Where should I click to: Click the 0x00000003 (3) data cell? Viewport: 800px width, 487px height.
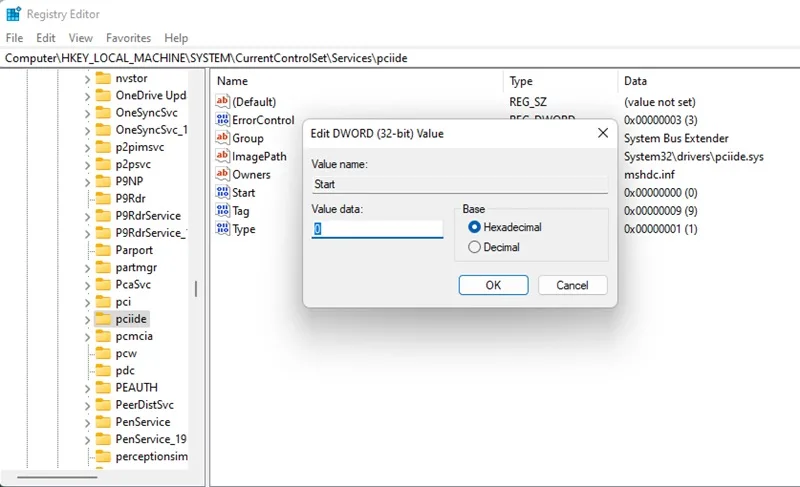point(660,120)
